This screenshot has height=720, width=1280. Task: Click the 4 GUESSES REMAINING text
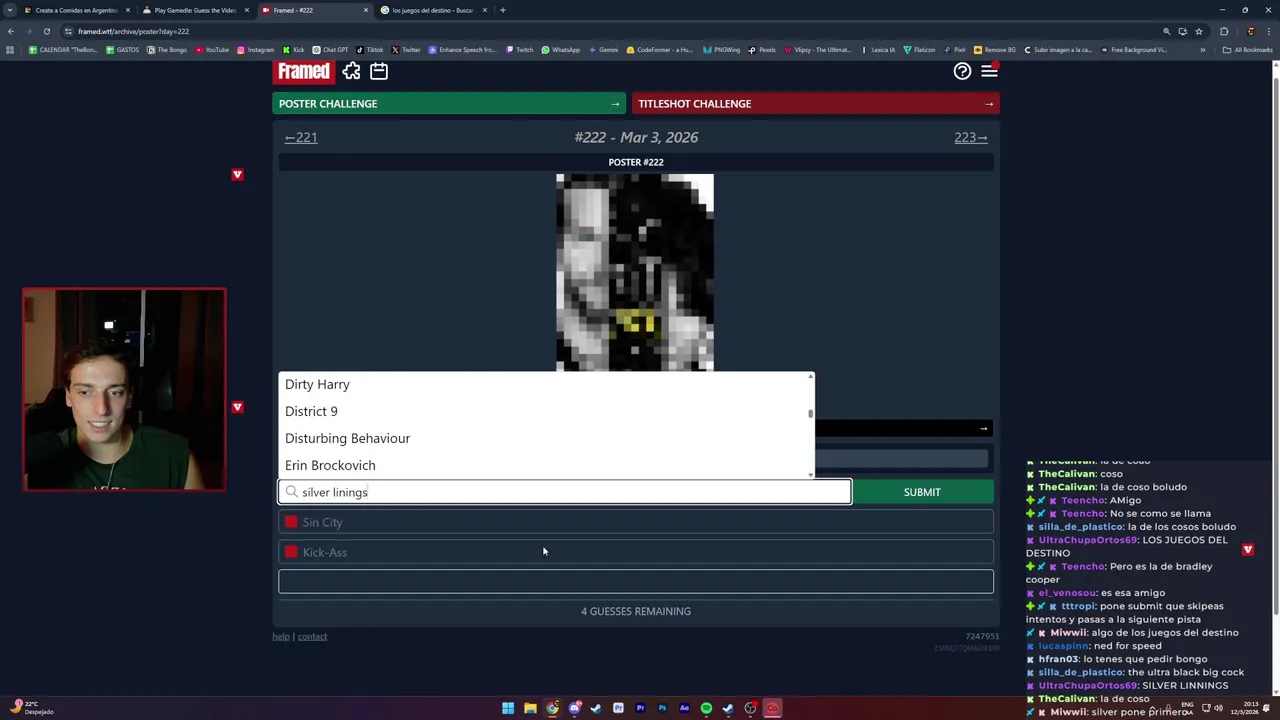pos(636,611)
